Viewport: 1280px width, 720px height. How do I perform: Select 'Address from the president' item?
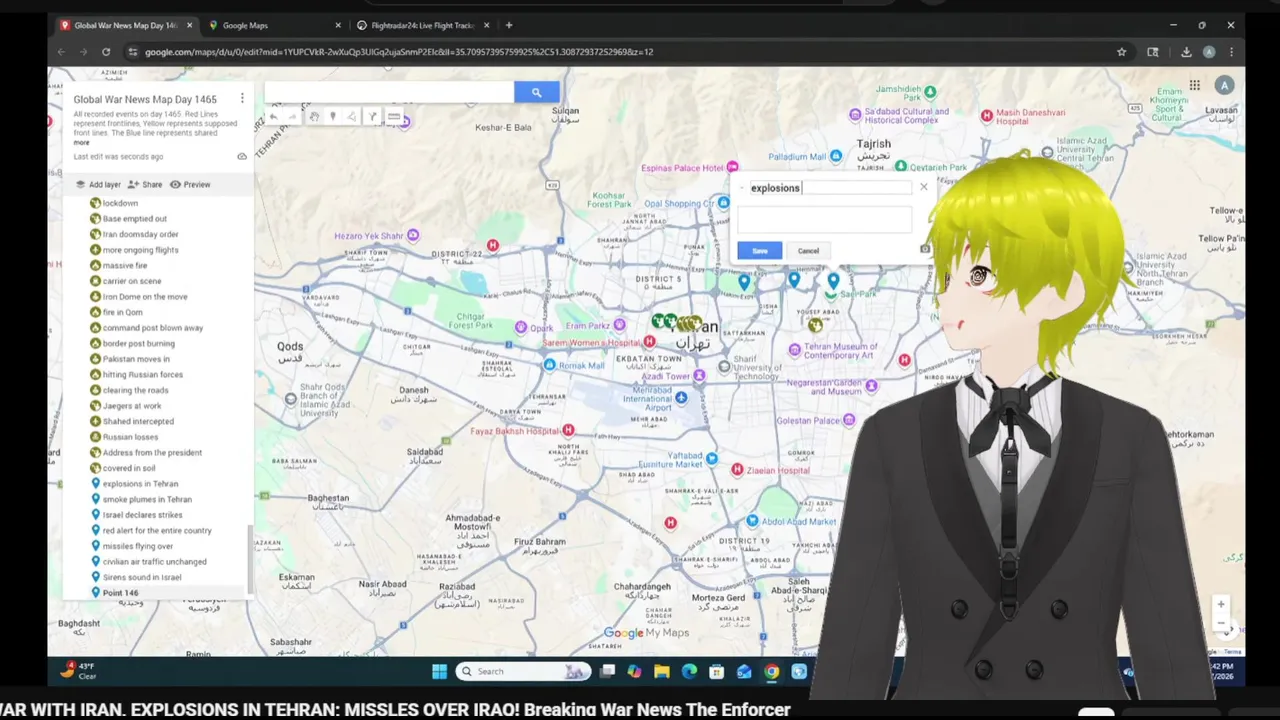click(x=152, y=452)
